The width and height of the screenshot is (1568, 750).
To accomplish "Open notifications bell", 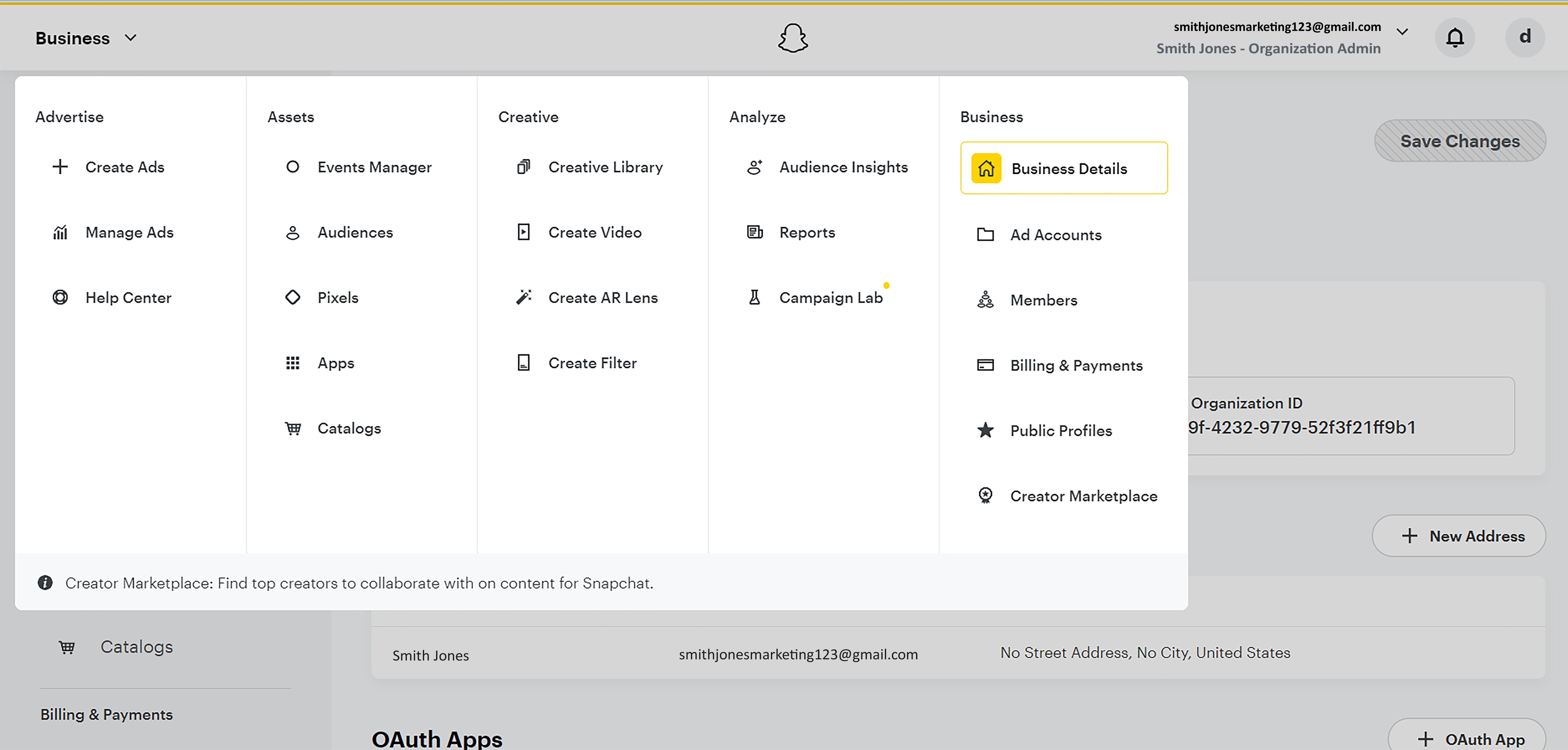I will click(x=1455, y=38).
